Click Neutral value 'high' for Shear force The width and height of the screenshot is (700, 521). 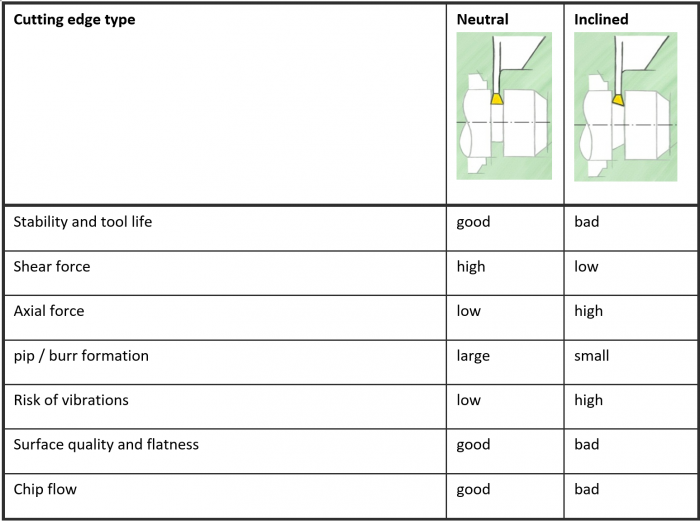tap(471, 266)
